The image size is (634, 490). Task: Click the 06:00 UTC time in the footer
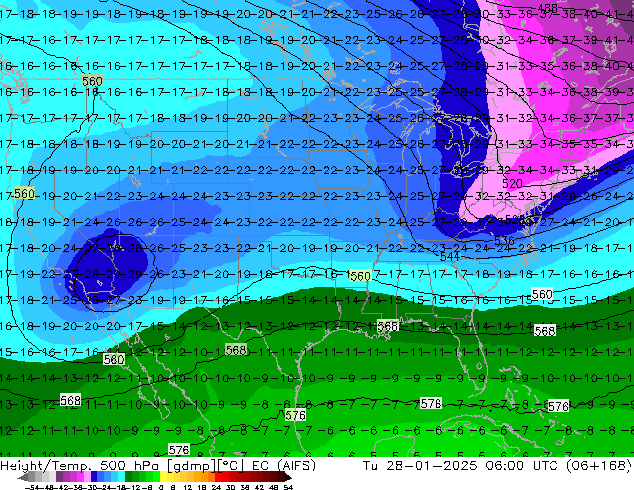520,466
